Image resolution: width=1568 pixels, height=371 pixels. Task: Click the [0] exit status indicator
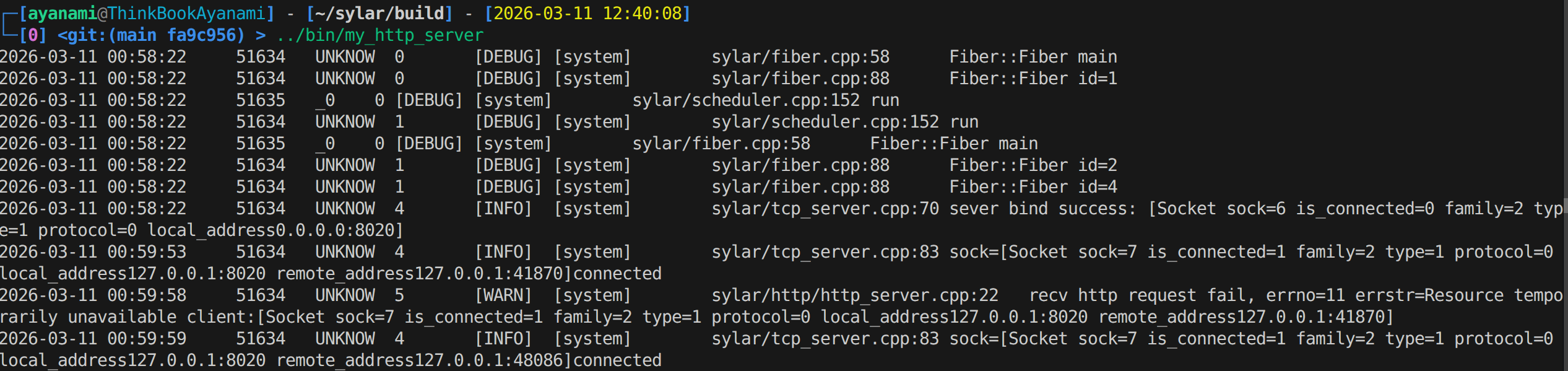click(x=33, y=35)
